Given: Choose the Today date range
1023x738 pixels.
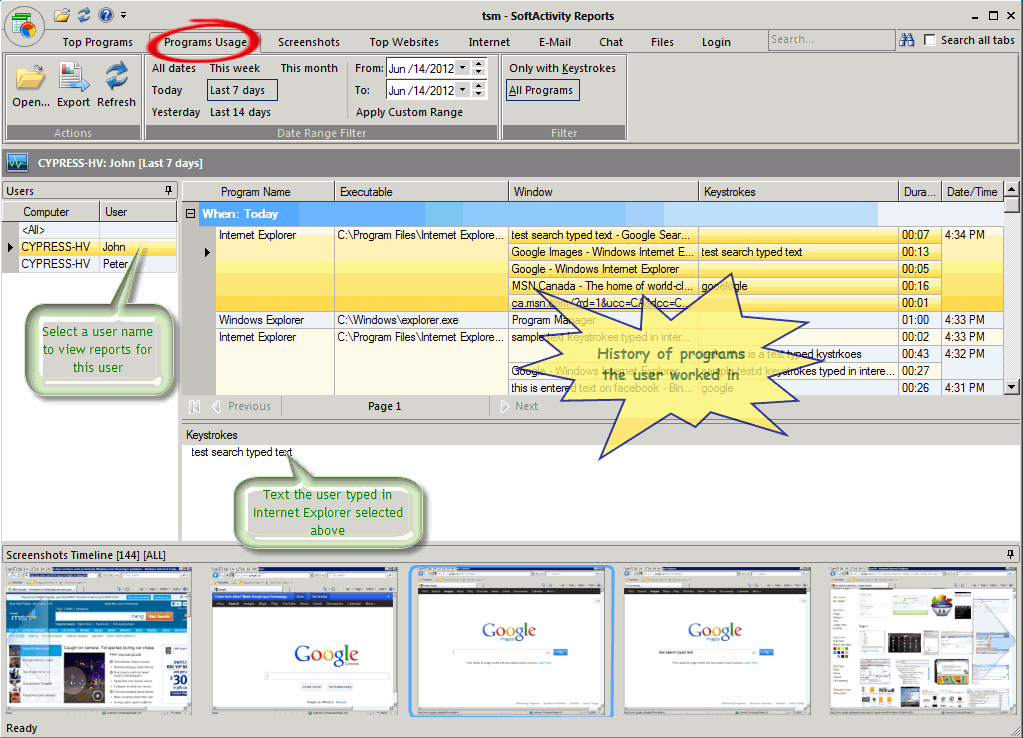Looking at the screenshot, I should pyautogui.click(x=167, y=90).
